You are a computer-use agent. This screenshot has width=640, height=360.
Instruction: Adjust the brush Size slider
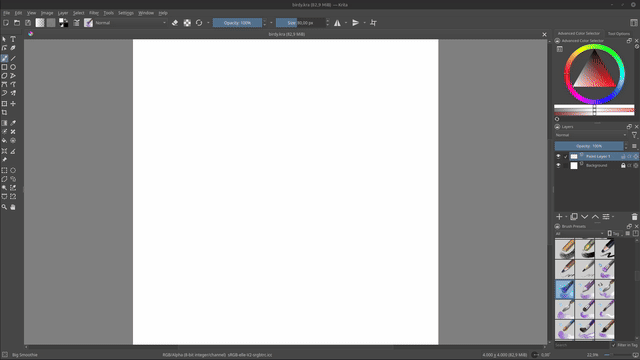tap(300, 23)
